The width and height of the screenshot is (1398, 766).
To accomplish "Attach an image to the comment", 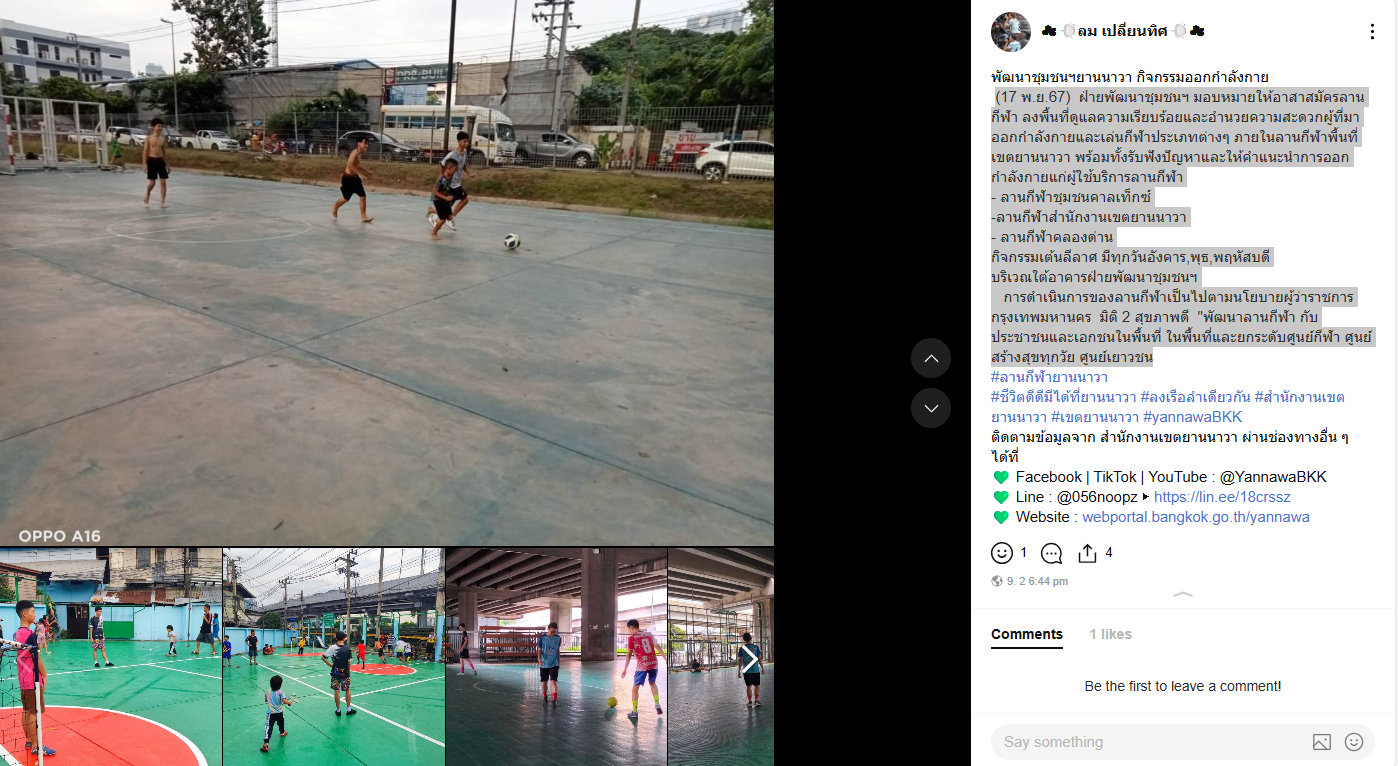I will [x=1322, y=742].
